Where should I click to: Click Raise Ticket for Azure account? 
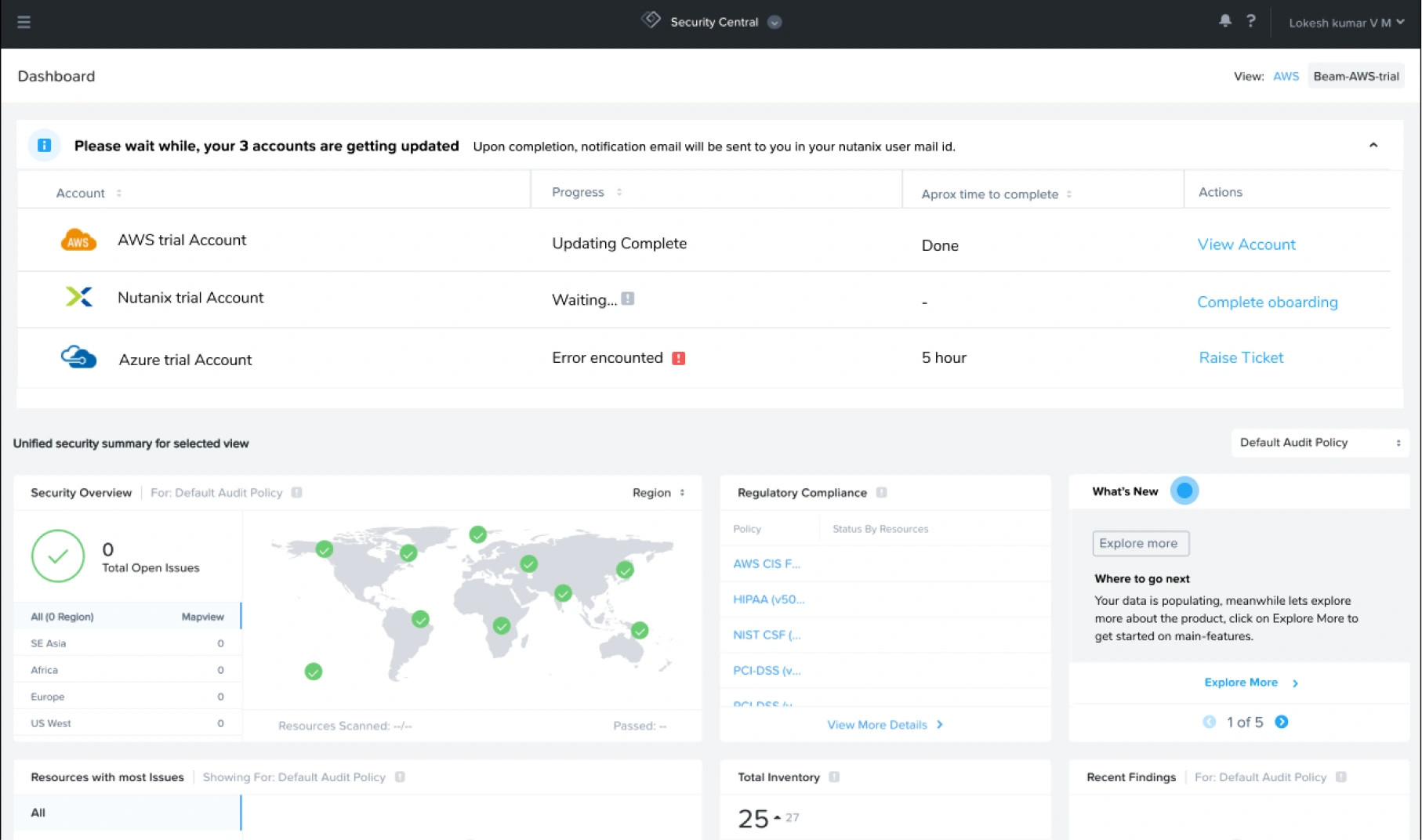(1241, 357)
